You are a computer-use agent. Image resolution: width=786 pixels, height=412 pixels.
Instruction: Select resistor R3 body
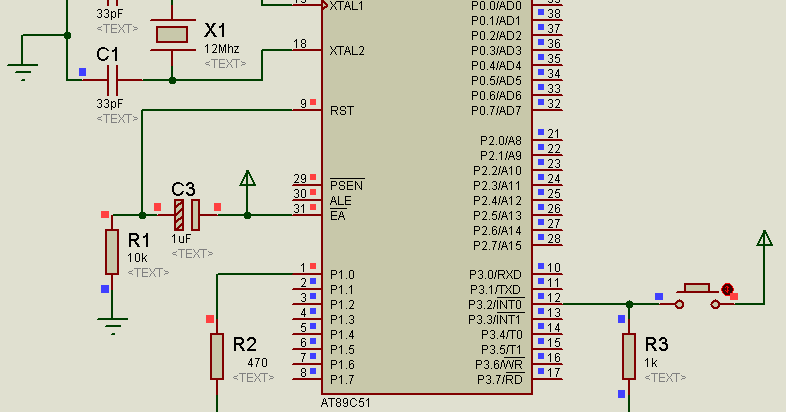pos(629,356)
